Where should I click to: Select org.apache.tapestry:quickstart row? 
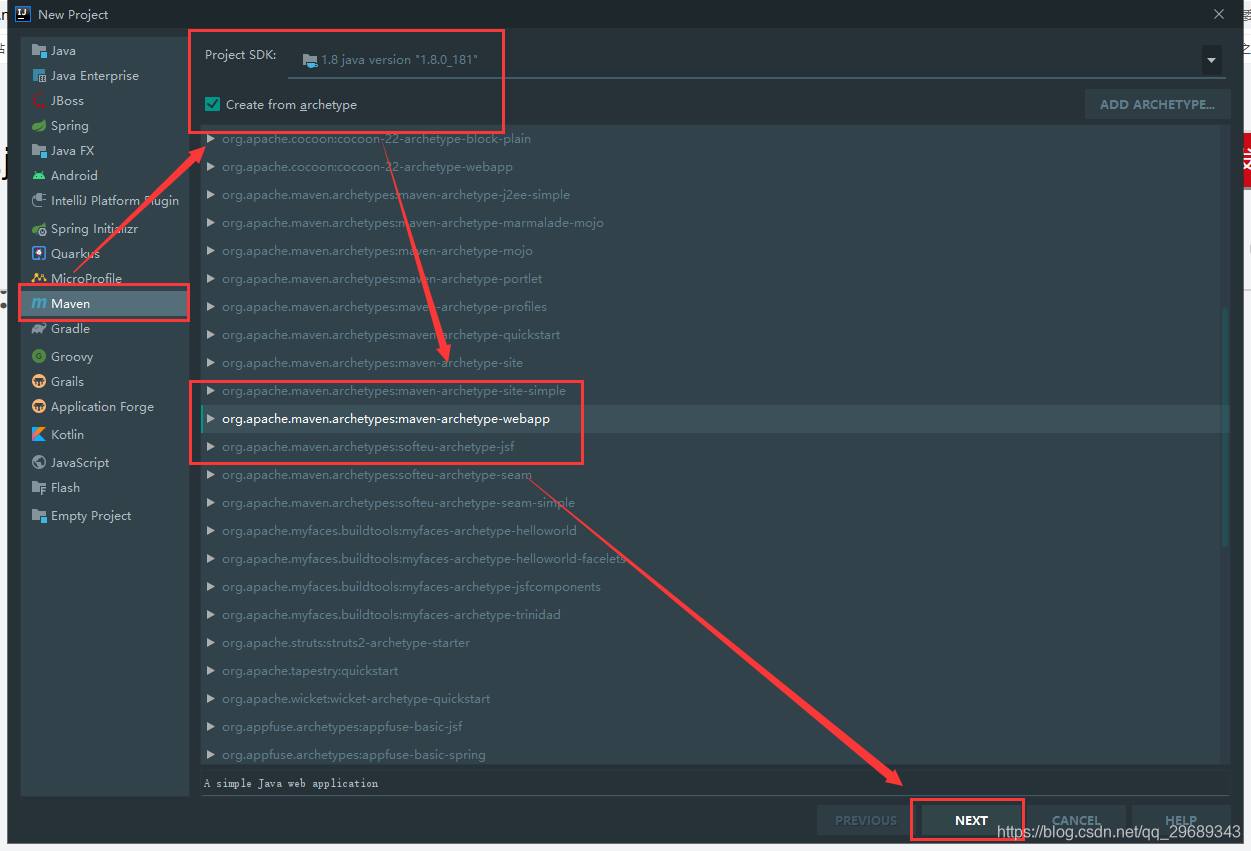[x=711, y=671]
